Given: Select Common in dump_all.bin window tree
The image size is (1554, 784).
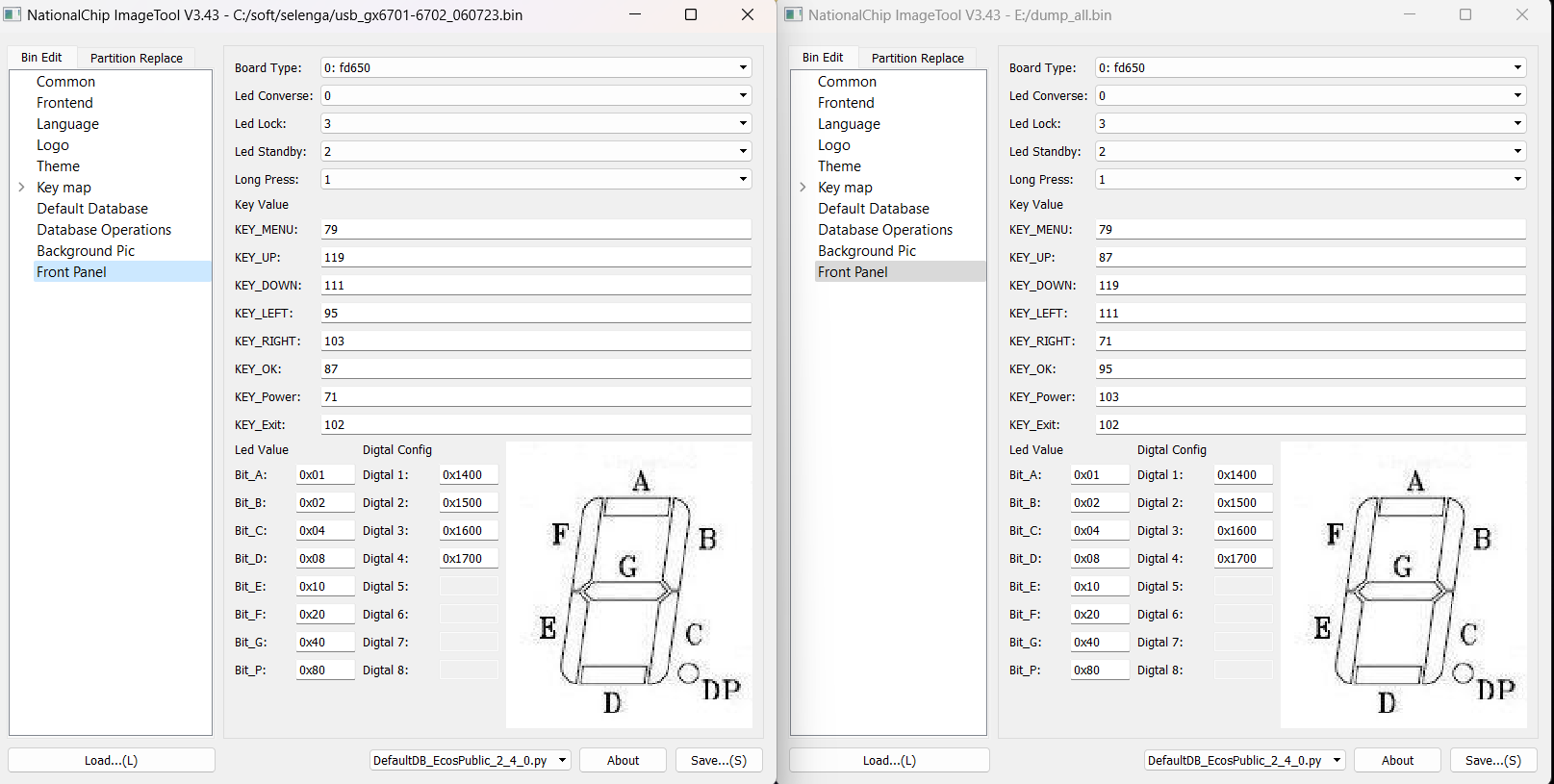Looking at the screenshot, I should click(x=848, y=82).
